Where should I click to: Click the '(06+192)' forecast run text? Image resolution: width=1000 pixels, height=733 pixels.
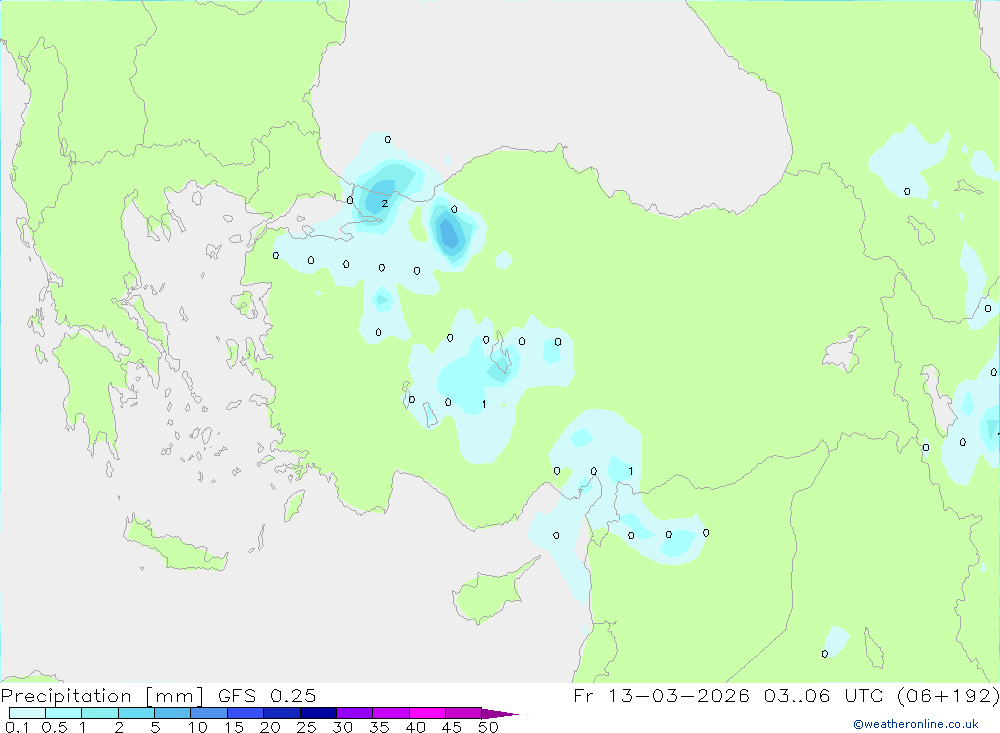(948, 695)
